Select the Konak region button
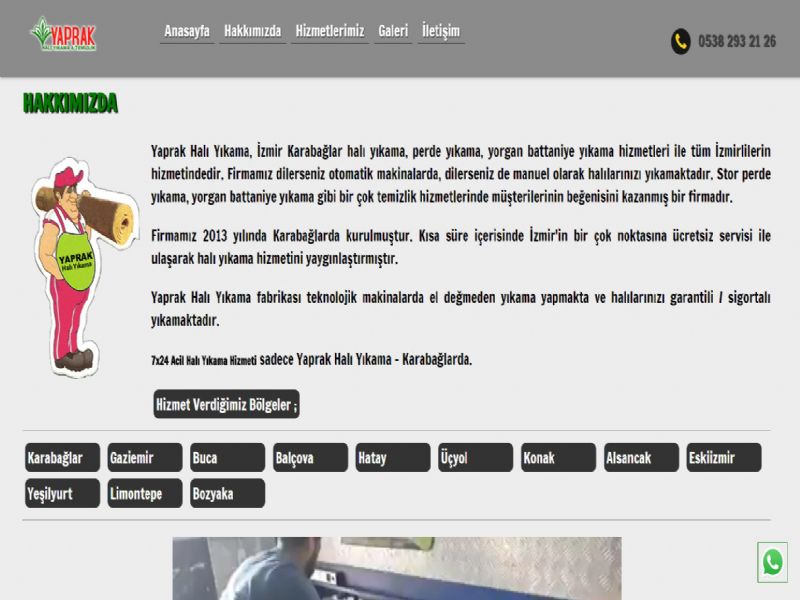The height and width of the screenshot is (600, 800). [558, 458]
